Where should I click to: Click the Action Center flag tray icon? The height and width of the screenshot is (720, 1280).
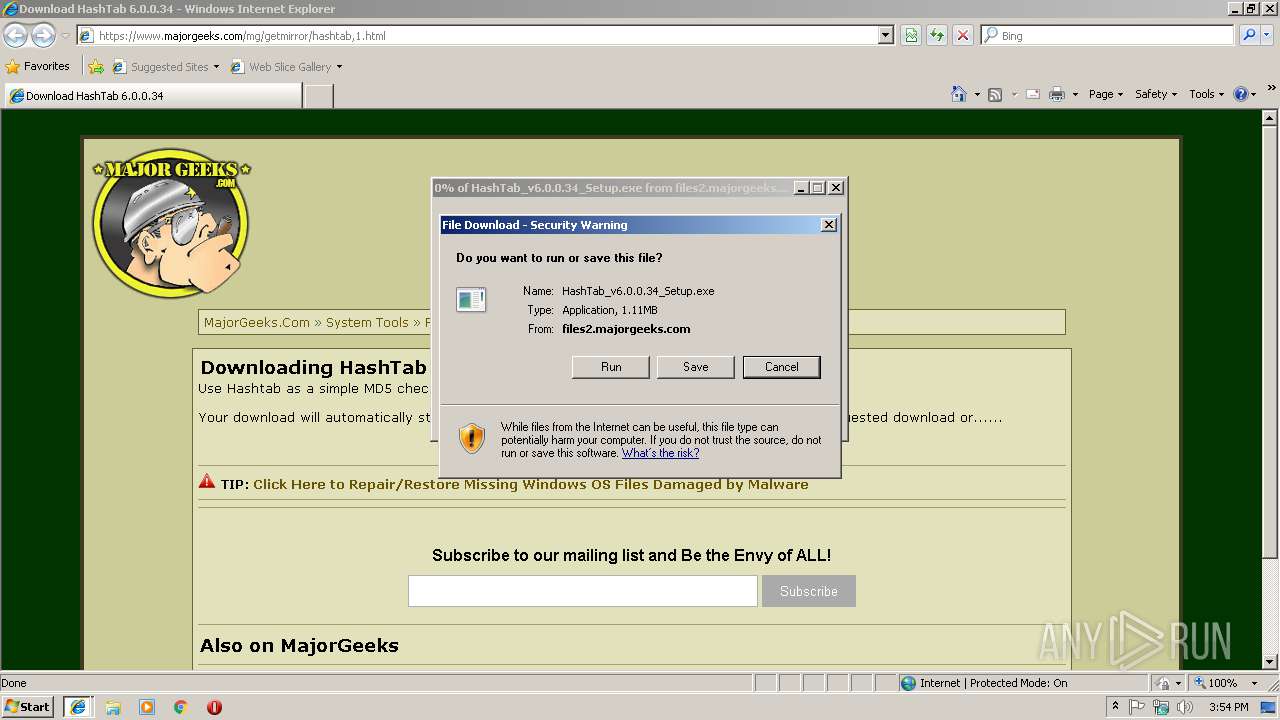(x=1138, y=707)
